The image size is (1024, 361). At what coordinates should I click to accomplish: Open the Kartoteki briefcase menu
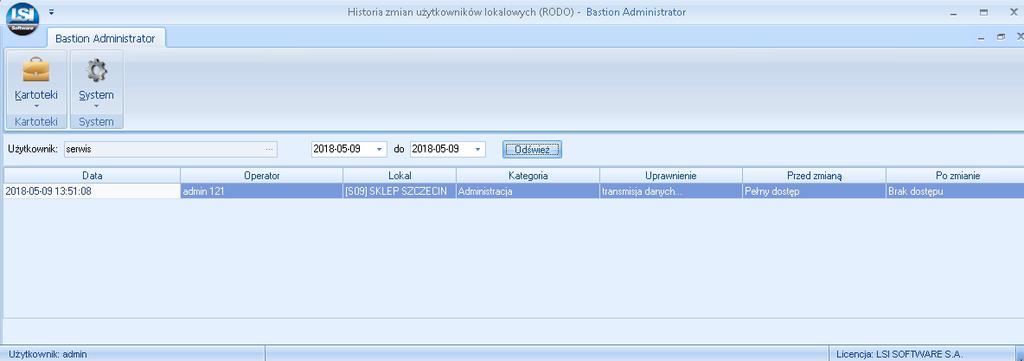point(36,82)
